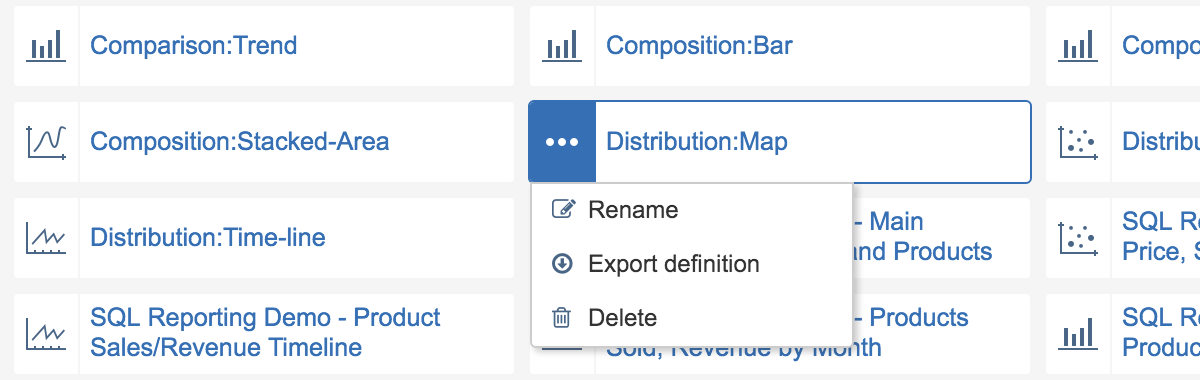Click scatter plot icon right of Distribution:Map

[x=1078, y=142]
